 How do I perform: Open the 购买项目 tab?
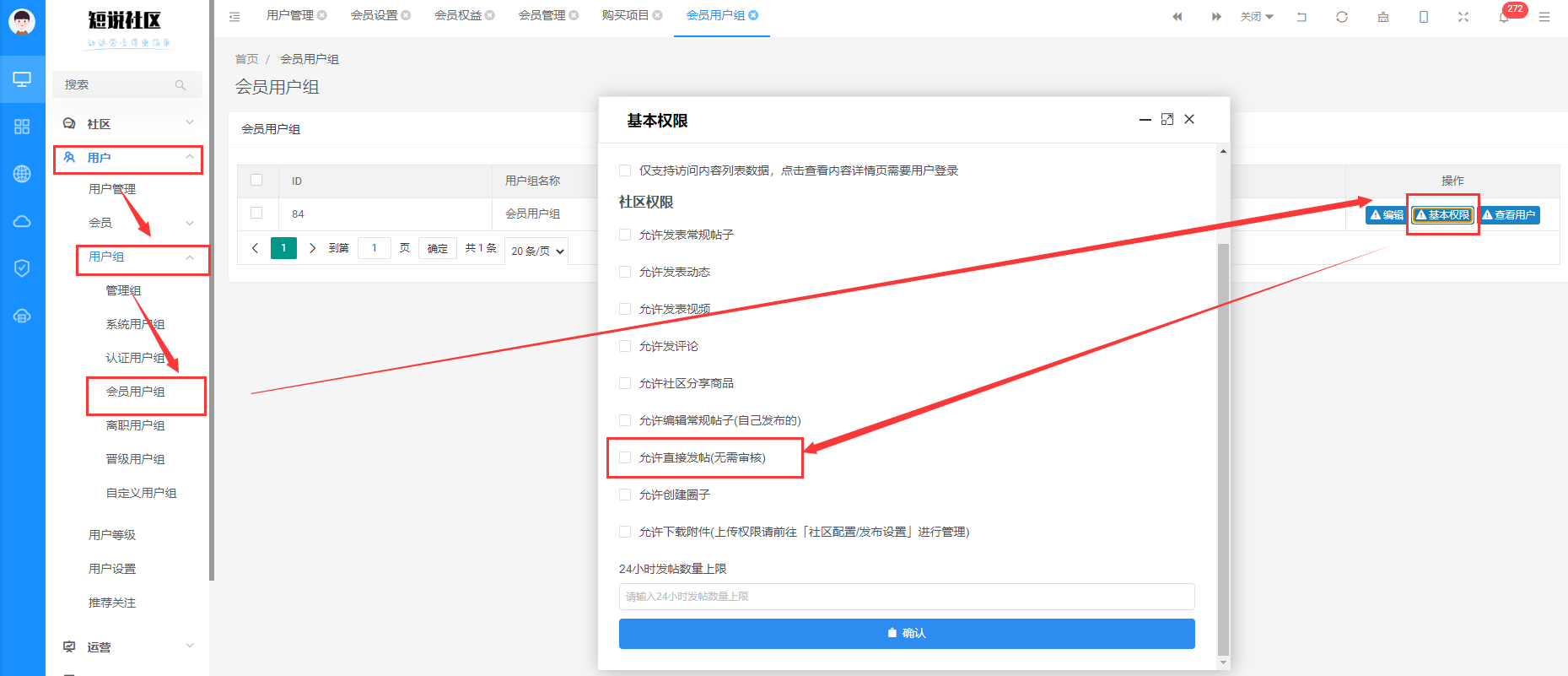coord(625,15)
